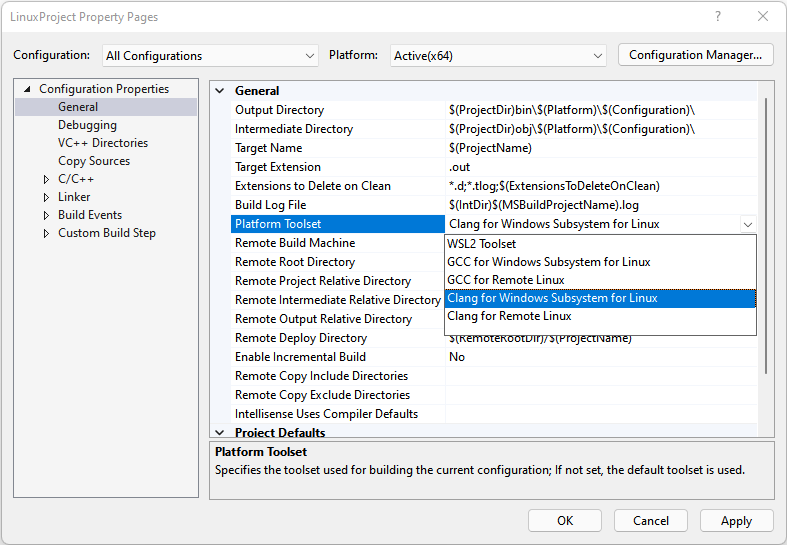Collapse the Configuration Properties tree node
Image resolution: width=787 pixels, height=545 pixels.
(28, 89)
